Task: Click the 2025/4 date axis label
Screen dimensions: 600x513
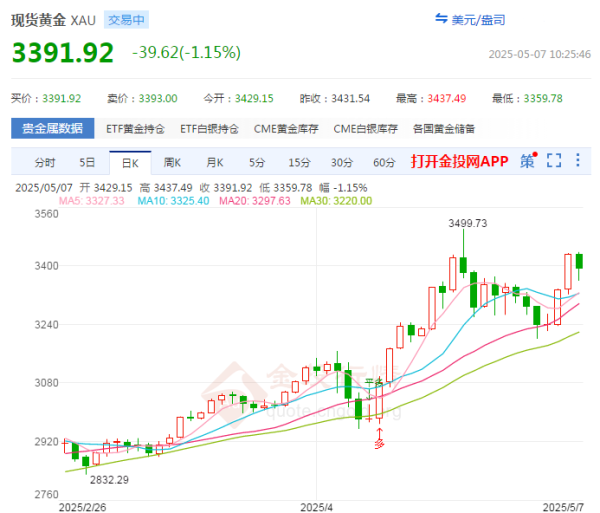Action: pos(316,507)
